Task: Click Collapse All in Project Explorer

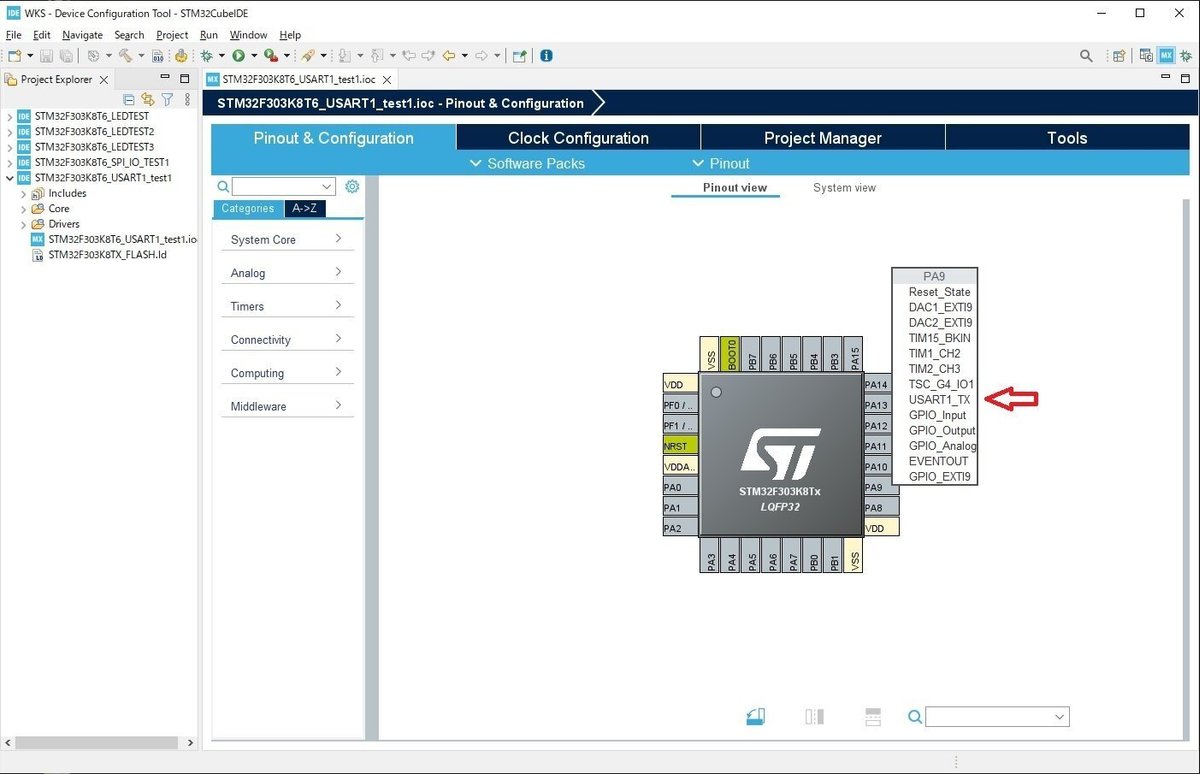Action: pos(129,99)
